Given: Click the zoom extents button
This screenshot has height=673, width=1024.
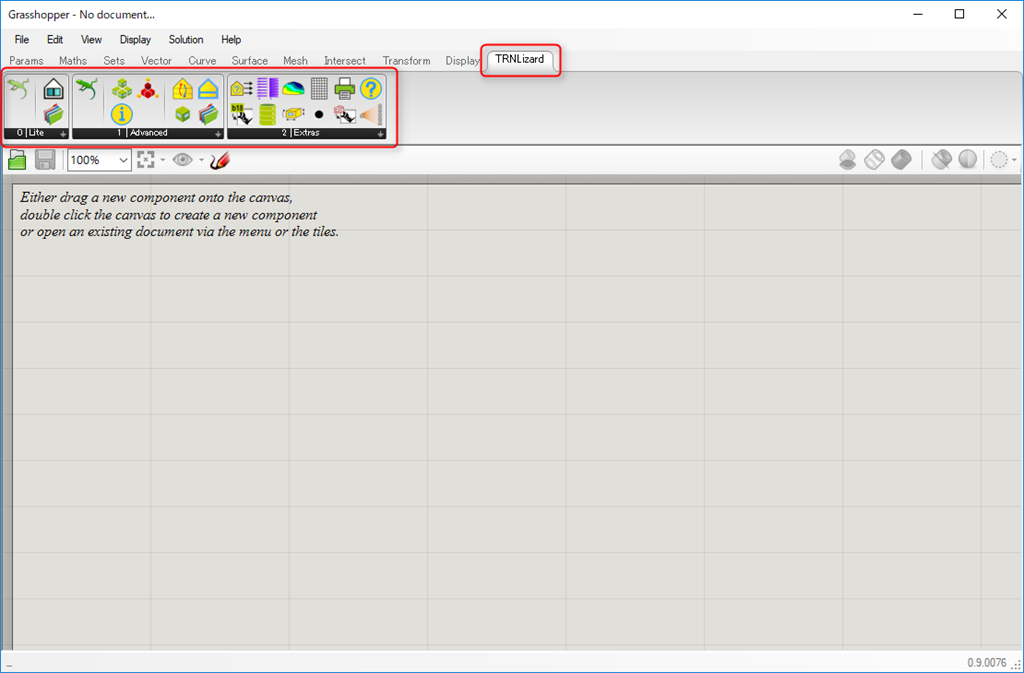Looking at the screenshot, I should 145,160.
